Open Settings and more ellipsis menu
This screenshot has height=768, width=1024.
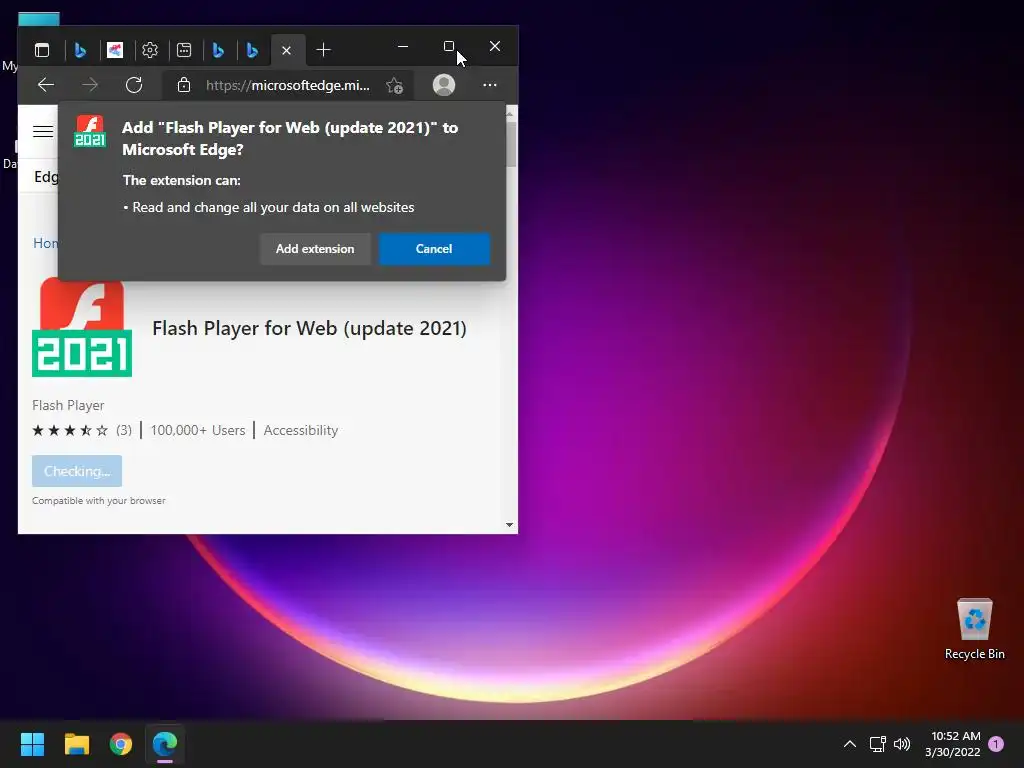(x=490, y=85)
